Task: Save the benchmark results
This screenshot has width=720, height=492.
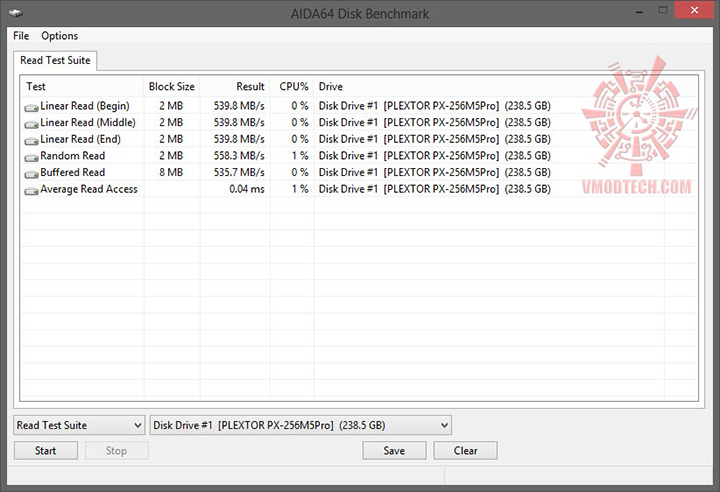Action: [x=394, y=451]
